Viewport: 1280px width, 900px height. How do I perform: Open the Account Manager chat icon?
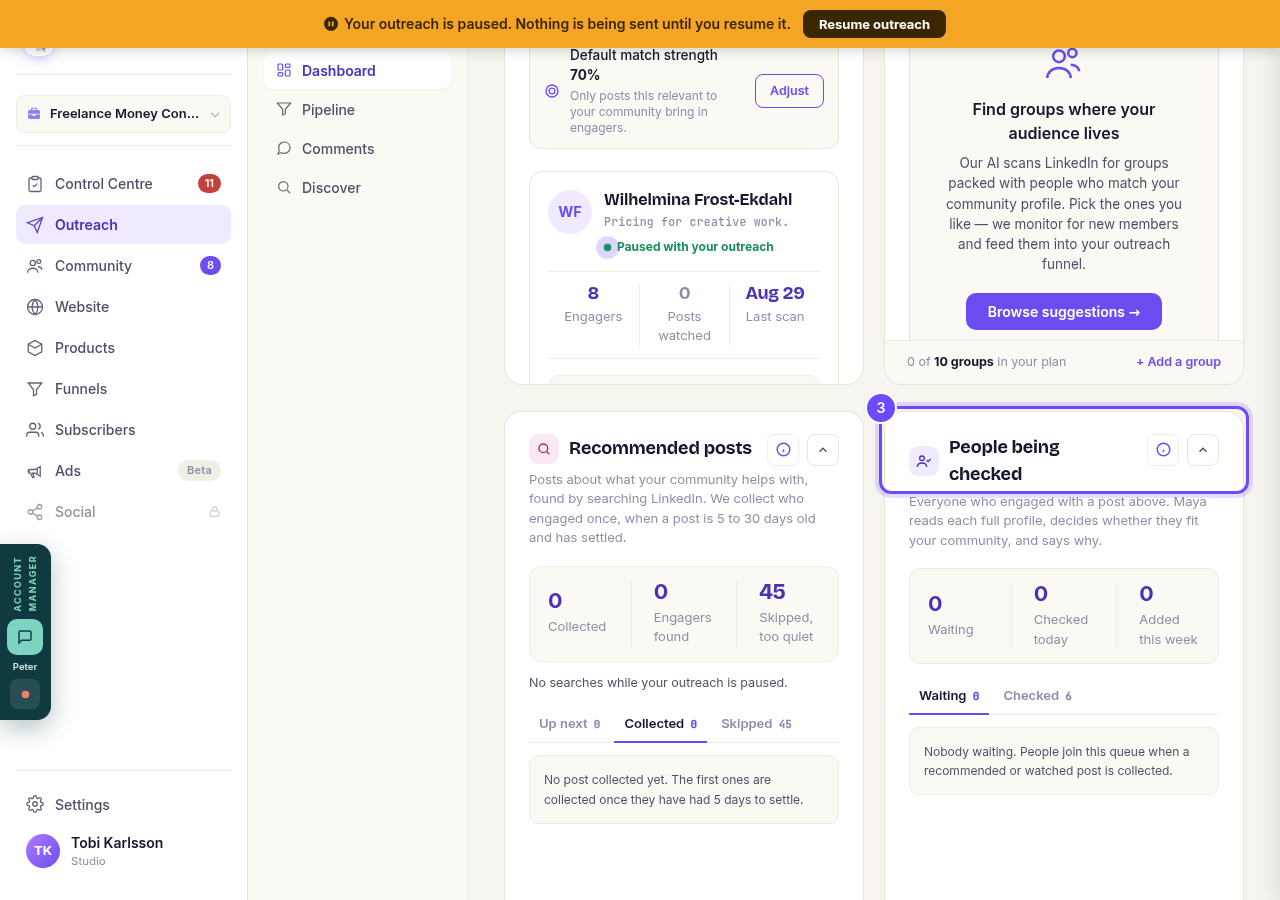click(25, 637)
